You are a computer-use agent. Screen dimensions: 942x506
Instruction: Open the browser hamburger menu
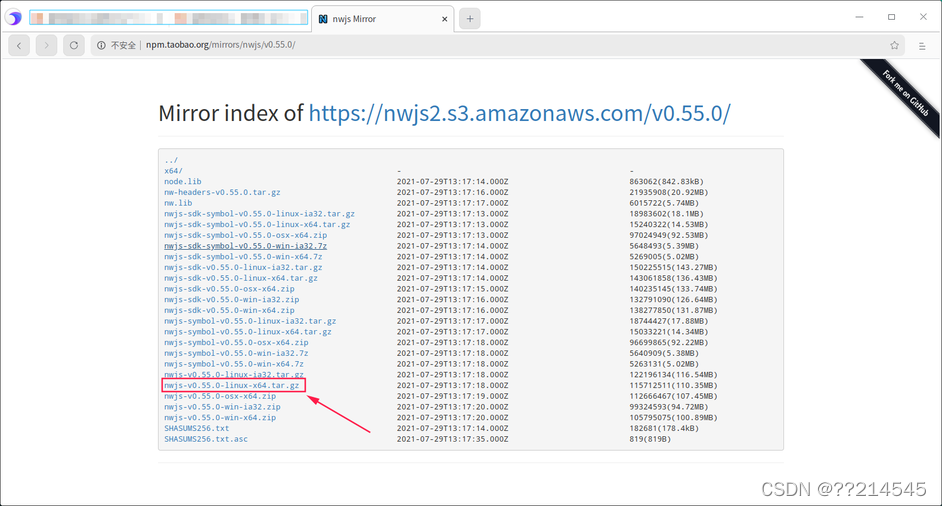pos(922,46)
